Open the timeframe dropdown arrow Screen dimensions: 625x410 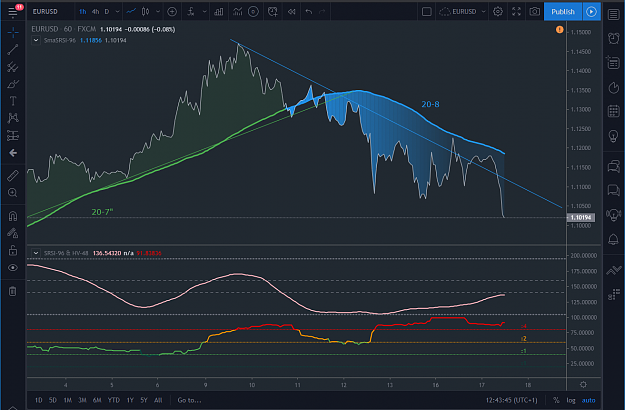point(117,12)
